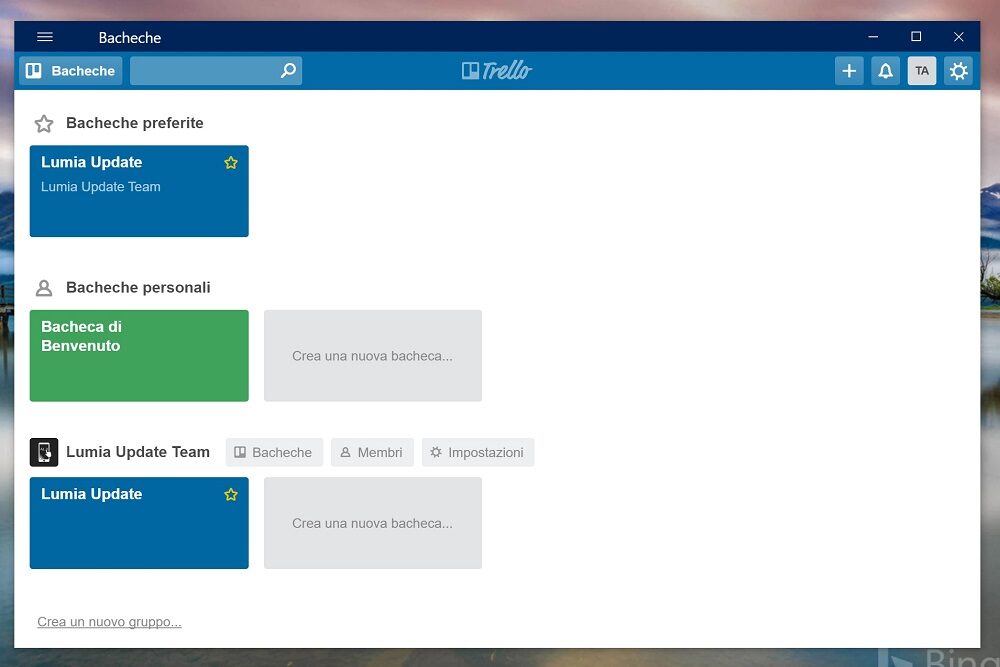Toggle star on team Lumia Update board
Image resolution: width=1000 pixels, height=667 pixels.
click(231, 494)
